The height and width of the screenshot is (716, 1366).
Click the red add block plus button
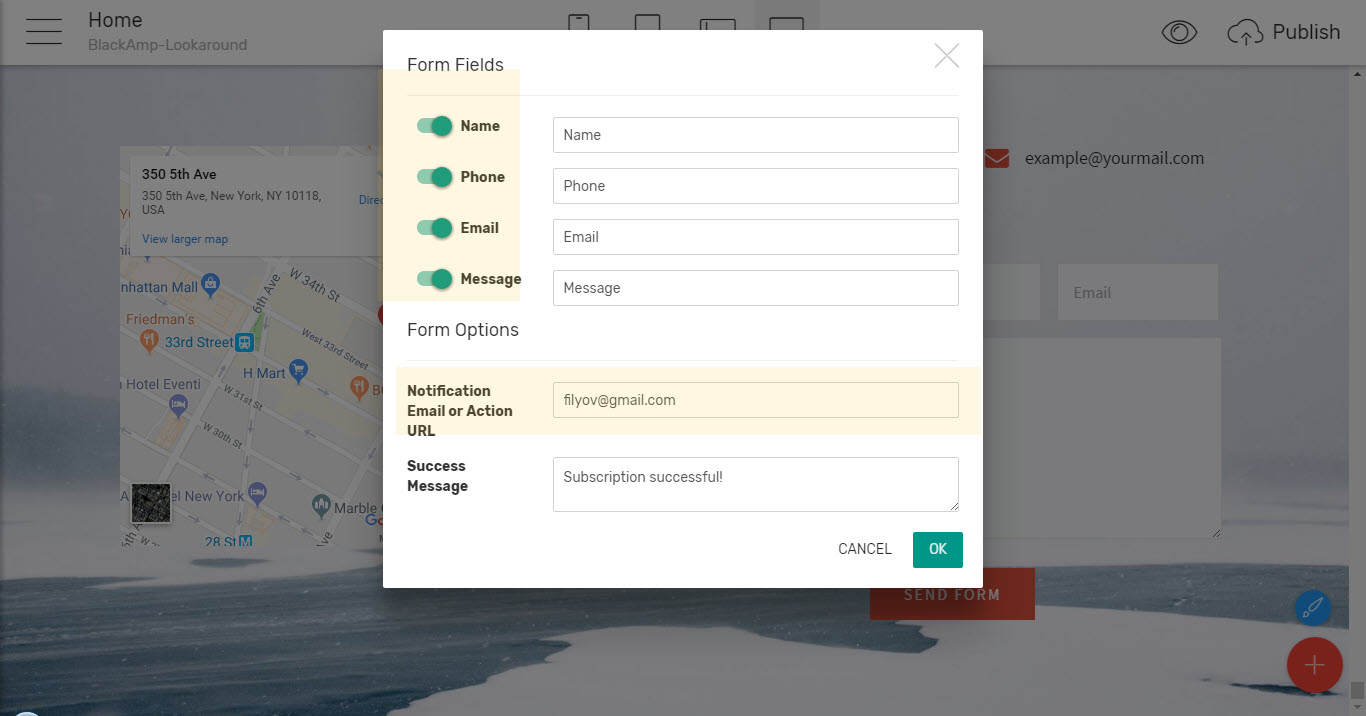(x=1314, y=665)
